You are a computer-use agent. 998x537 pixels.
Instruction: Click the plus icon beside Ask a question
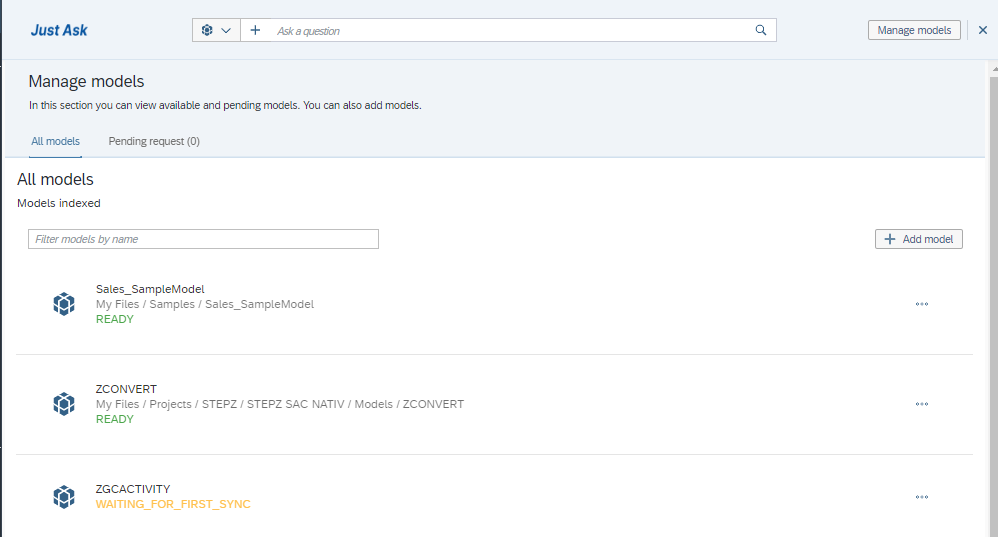point(255,31)
